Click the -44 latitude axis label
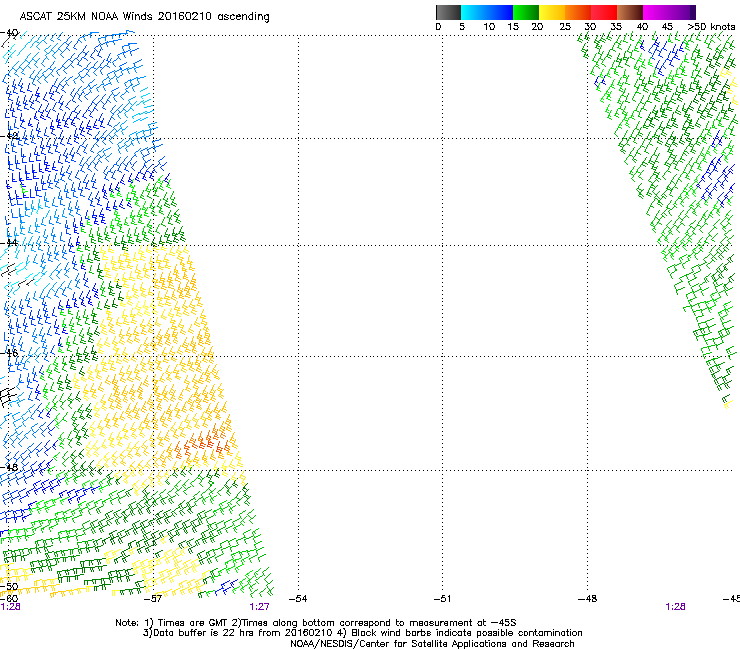This screenshot has height=650, width=740. [x=9, y=243]
